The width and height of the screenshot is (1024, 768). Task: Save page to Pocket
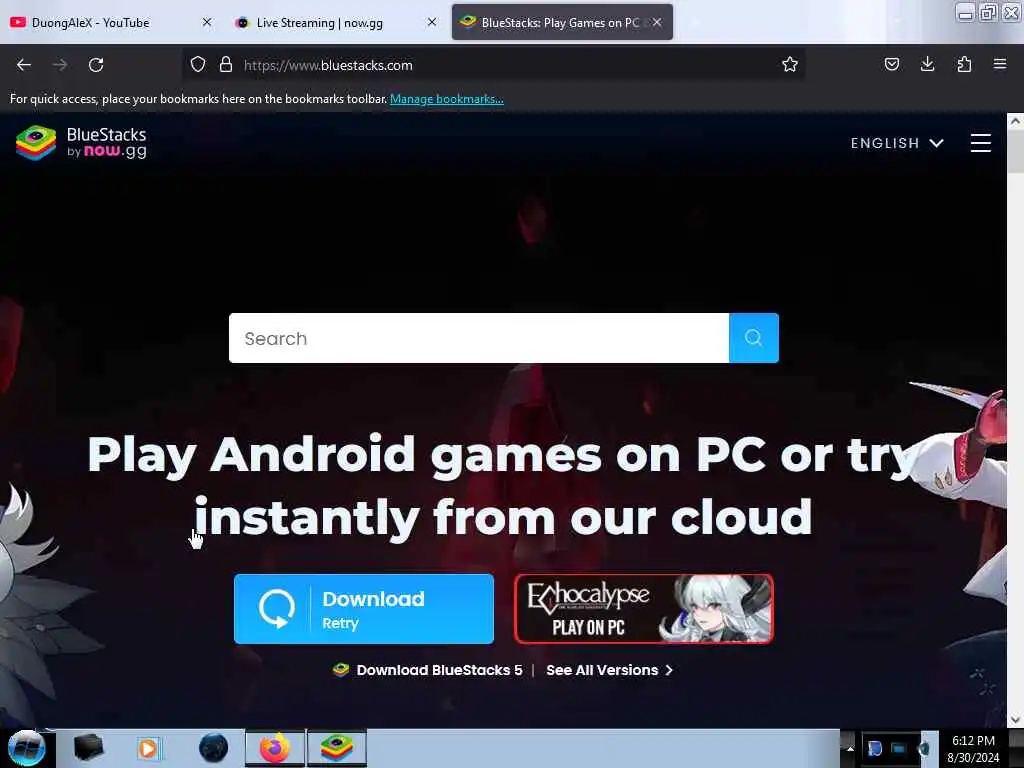(891, 64)
